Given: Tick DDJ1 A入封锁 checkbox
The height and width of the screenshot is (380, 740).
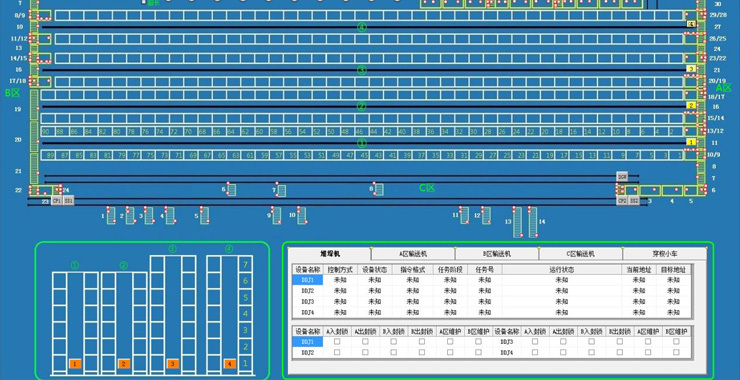Looking at the screenshot, I should pyautogui.click(x=337, y=341).
